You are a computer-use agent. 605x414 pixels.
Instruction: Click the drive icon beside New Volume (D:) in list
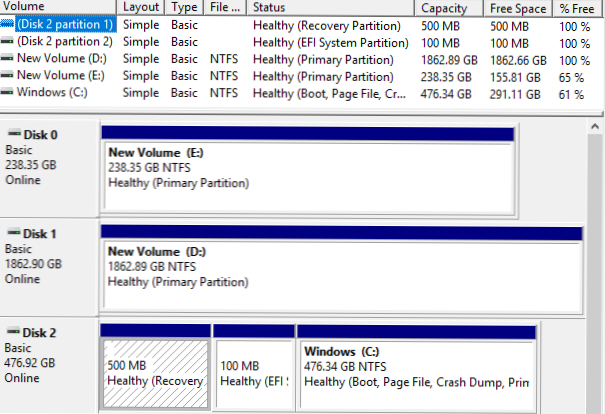coord(7,58)
